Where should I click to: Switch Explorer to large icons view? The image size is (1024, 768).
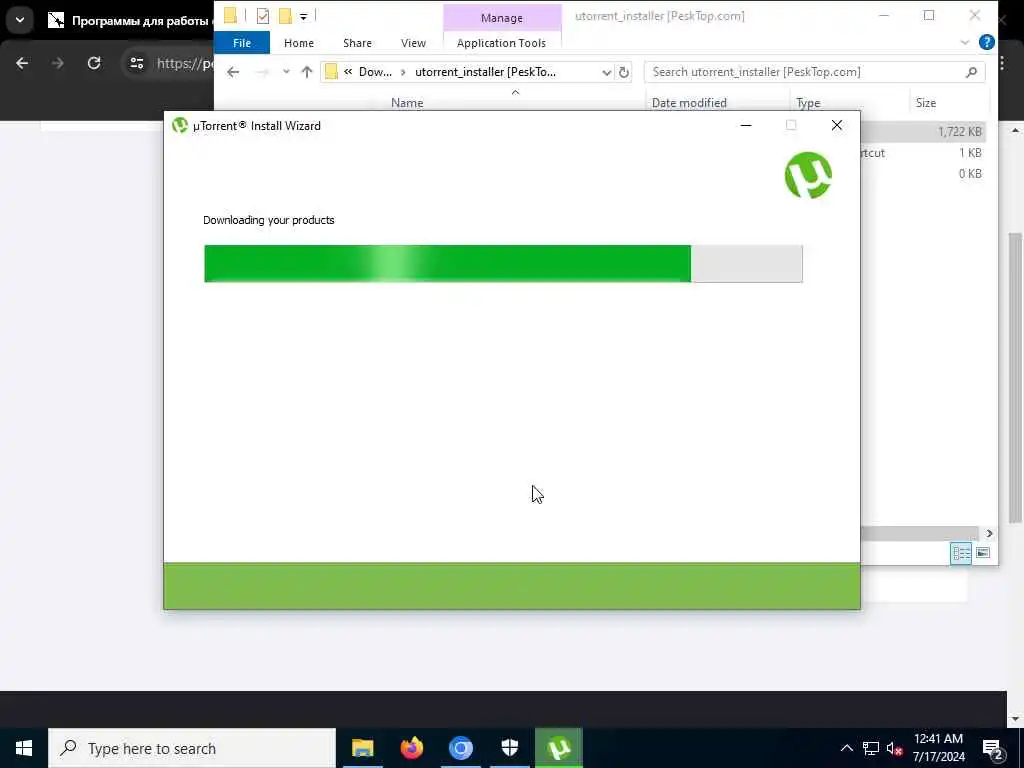[982, 553]
